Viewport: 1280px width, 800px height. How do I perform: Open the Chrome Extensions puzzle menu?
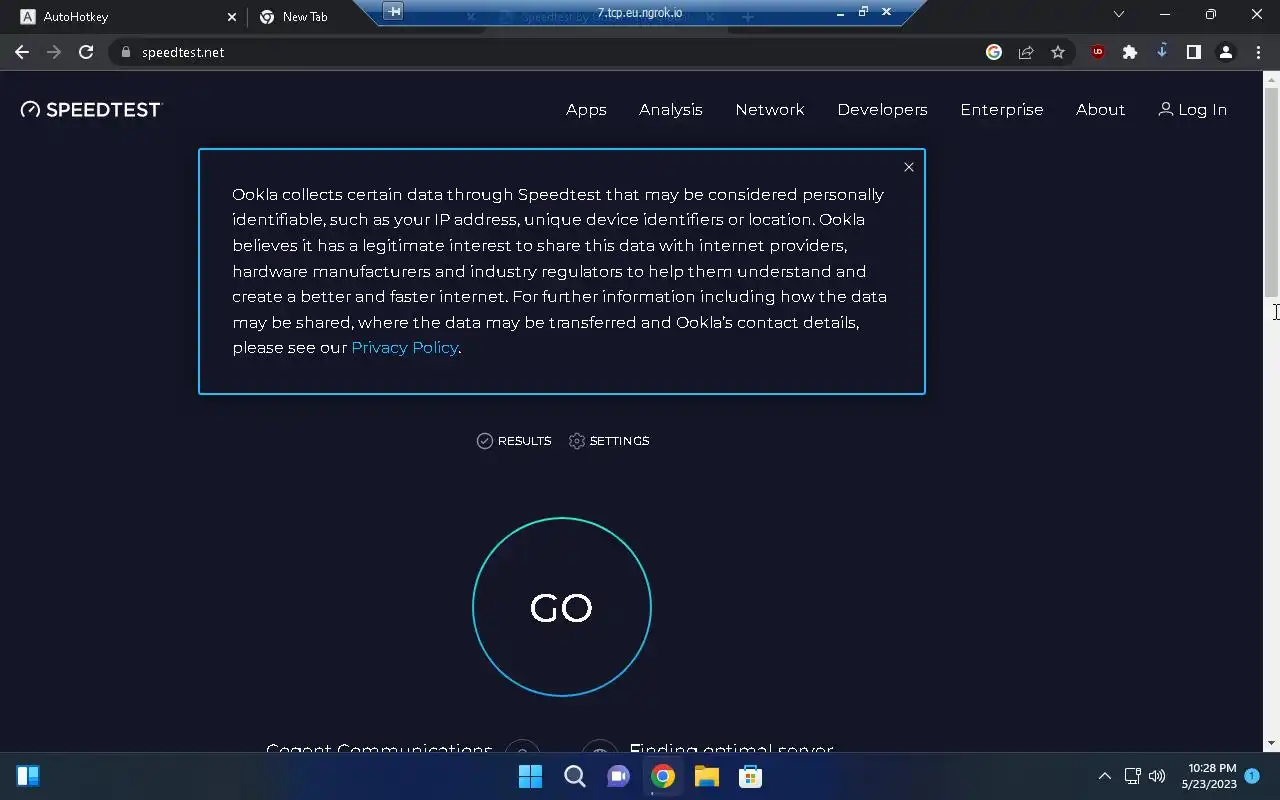(x=1130, y=52)
